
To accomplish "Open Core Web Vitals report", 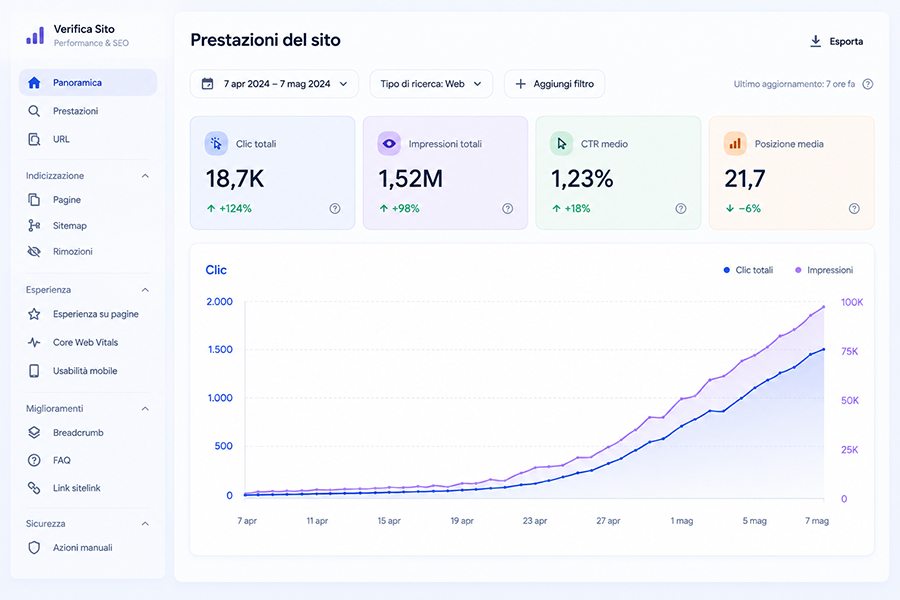I will point(88,342).
